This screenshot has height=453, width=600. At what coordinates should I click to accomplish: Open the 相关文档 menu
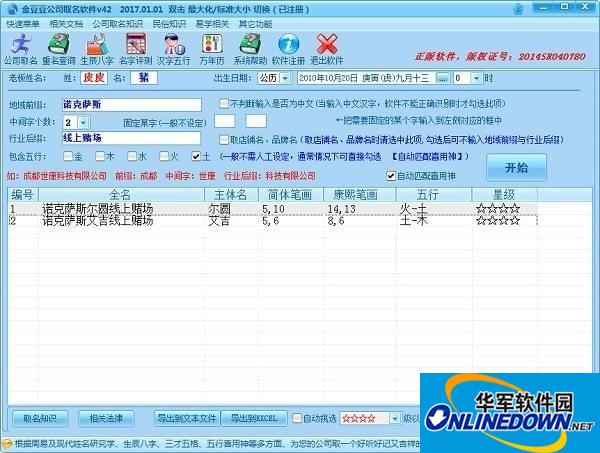coord(66,24)
